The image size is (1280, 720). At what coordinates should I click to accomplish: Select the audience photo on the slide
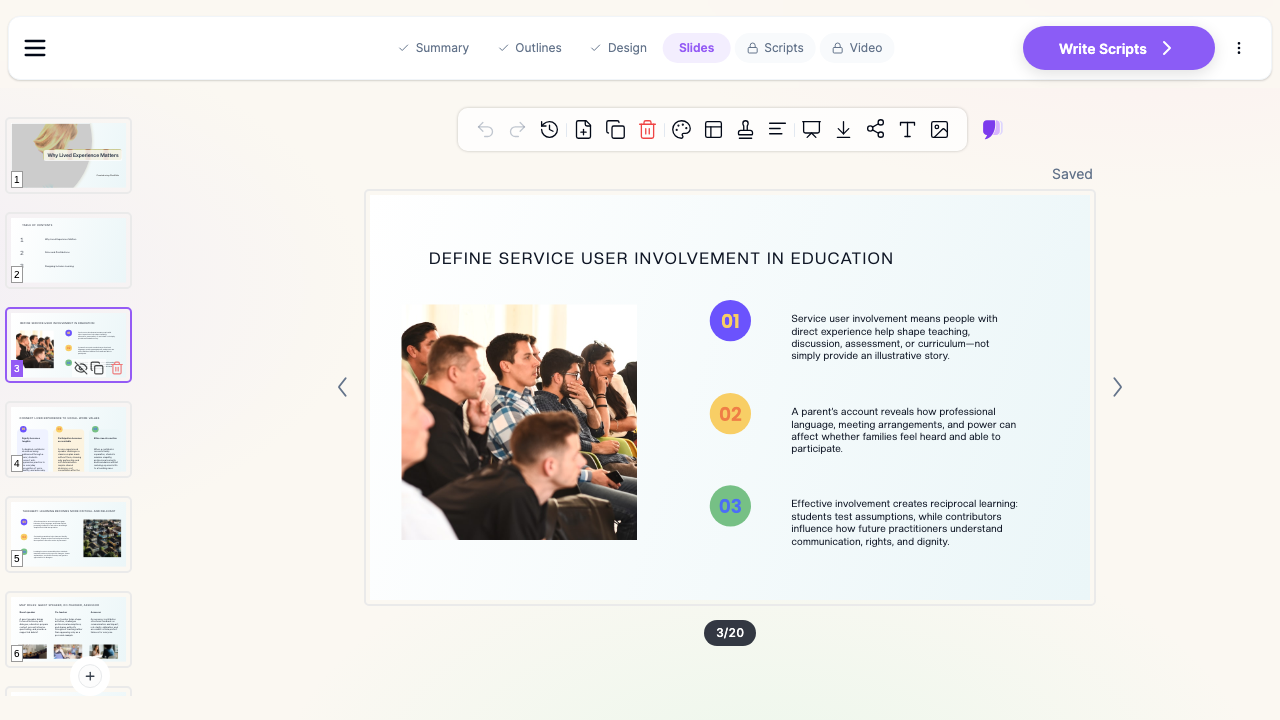pyautogui.click(x=519, y=422)
